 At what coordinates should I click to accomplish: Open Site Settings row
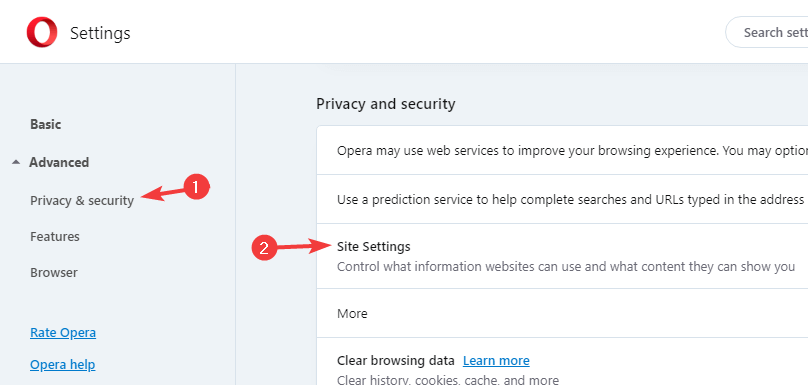pos(562,256)
